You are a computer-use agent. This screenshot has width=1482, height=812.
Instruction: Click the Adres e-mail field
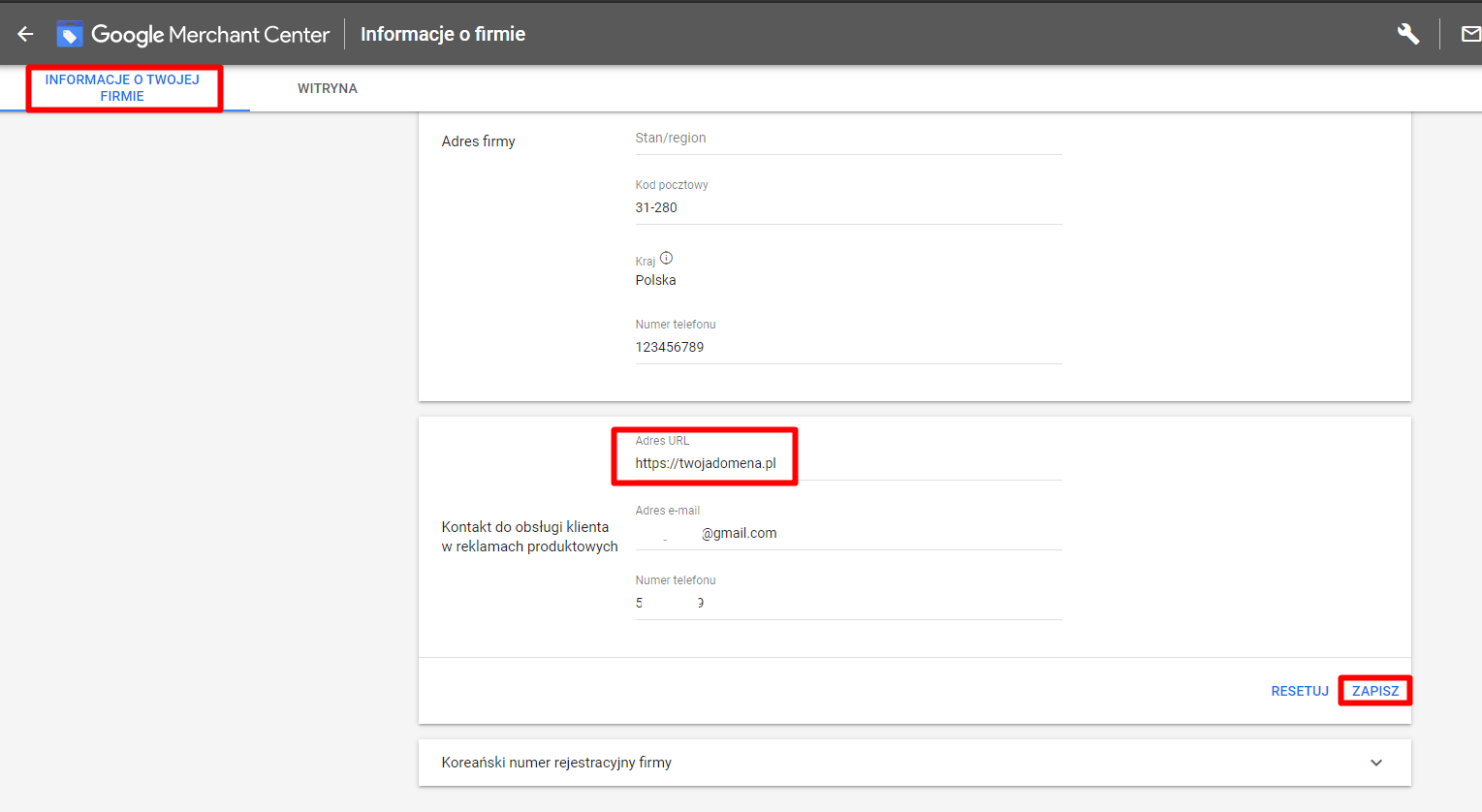click(x=847, y=533)
